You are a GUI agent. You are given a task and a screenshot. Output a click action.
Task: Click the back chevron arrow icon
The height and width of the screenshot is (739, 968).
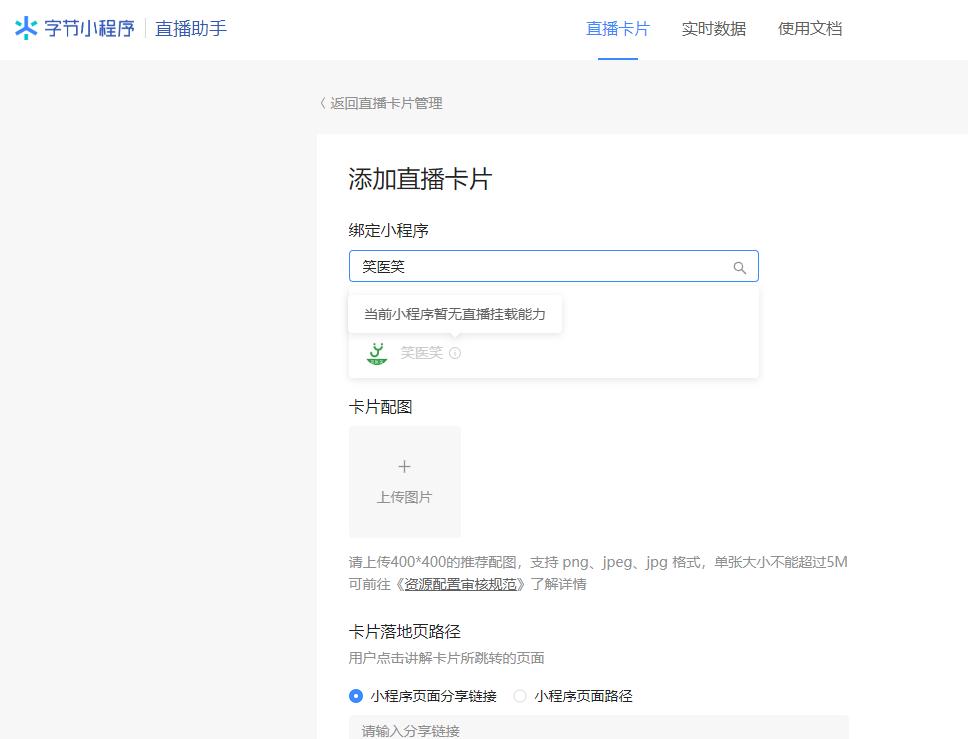[x=323, y=103]
